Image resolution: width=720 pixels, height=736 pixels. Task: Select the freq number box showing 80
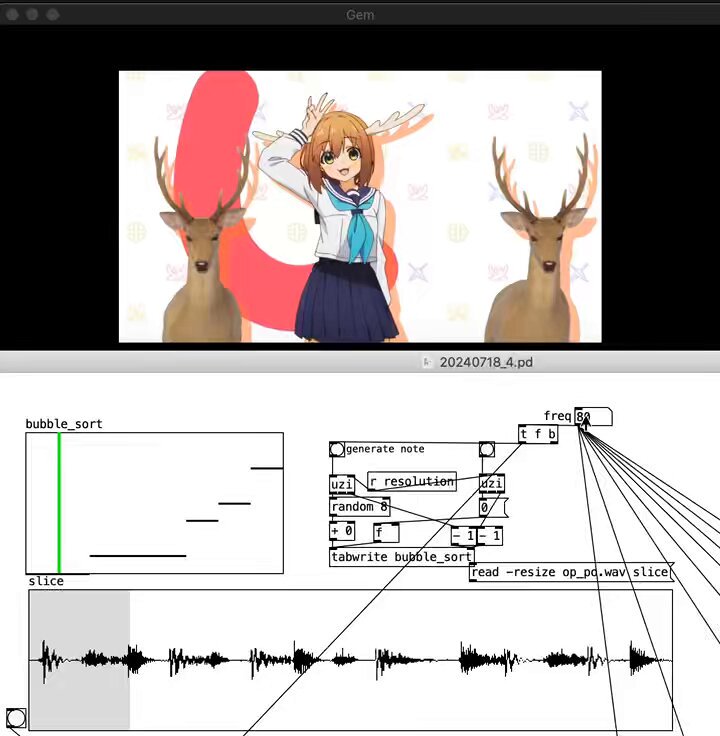pos(593,416)
